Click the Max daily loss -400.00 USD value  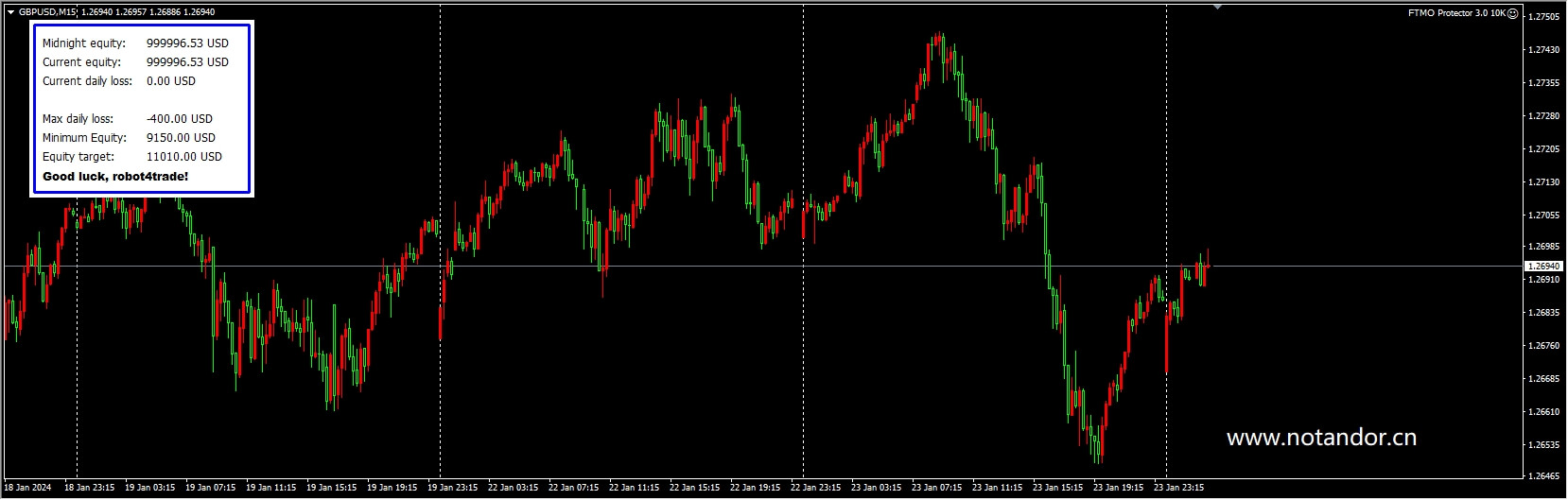click(x=180, y=119)
